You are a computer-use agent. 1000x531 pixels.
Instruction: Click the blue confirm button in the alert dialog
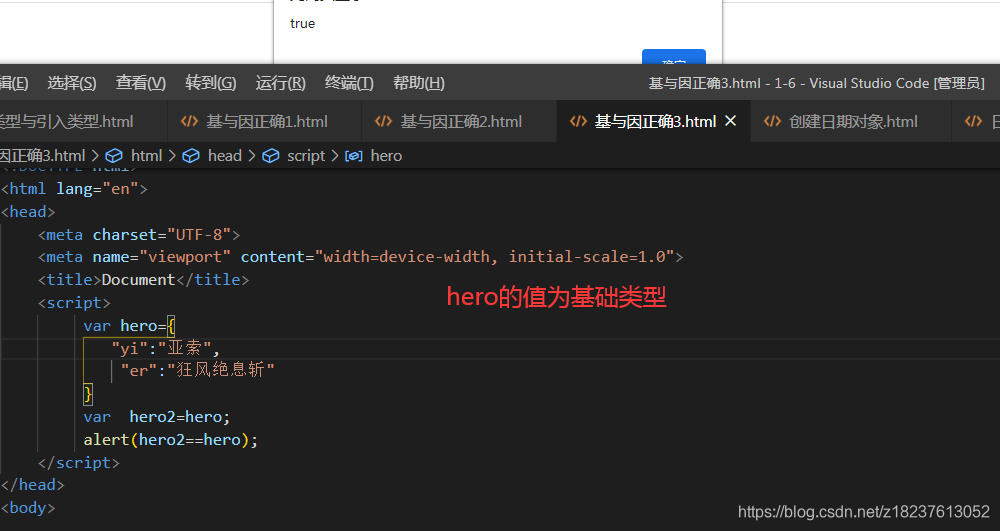(x=673, y=57)
